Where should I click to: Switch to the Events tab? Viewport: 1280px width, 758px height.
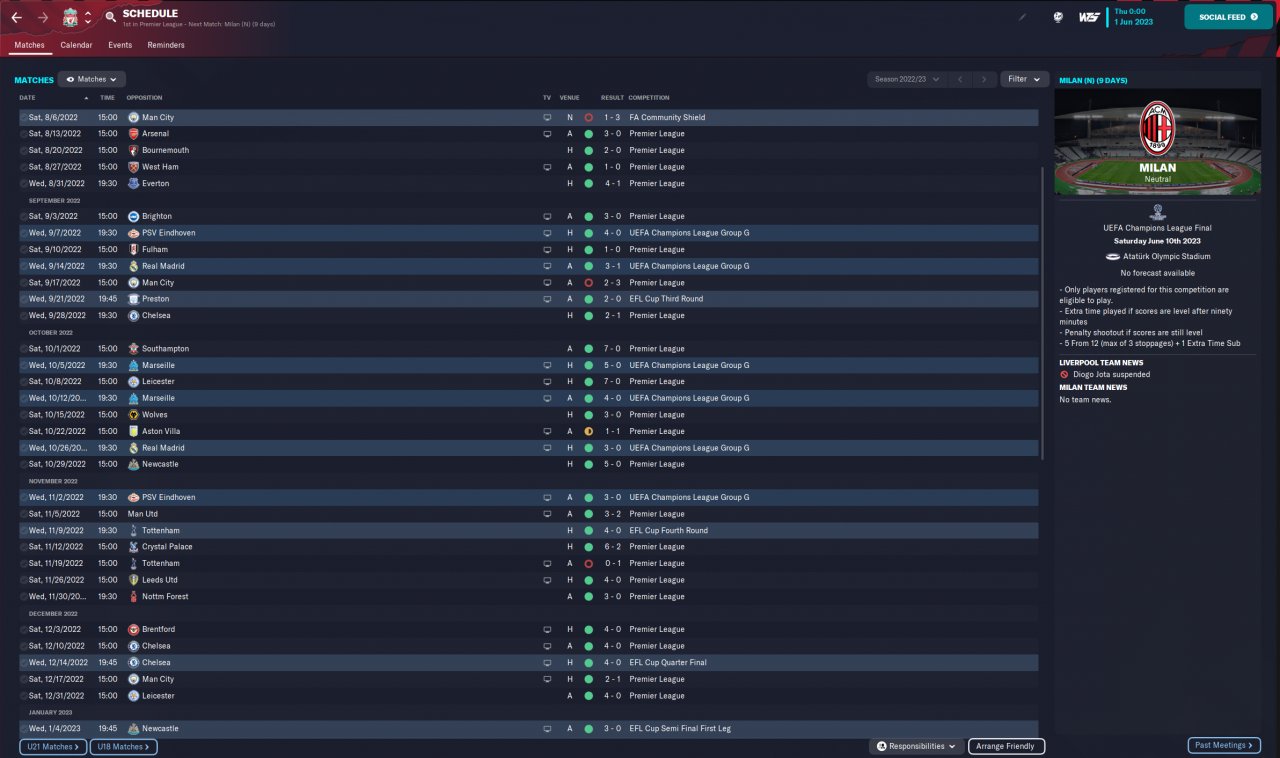pyautogui.click(x=120, y=45)
